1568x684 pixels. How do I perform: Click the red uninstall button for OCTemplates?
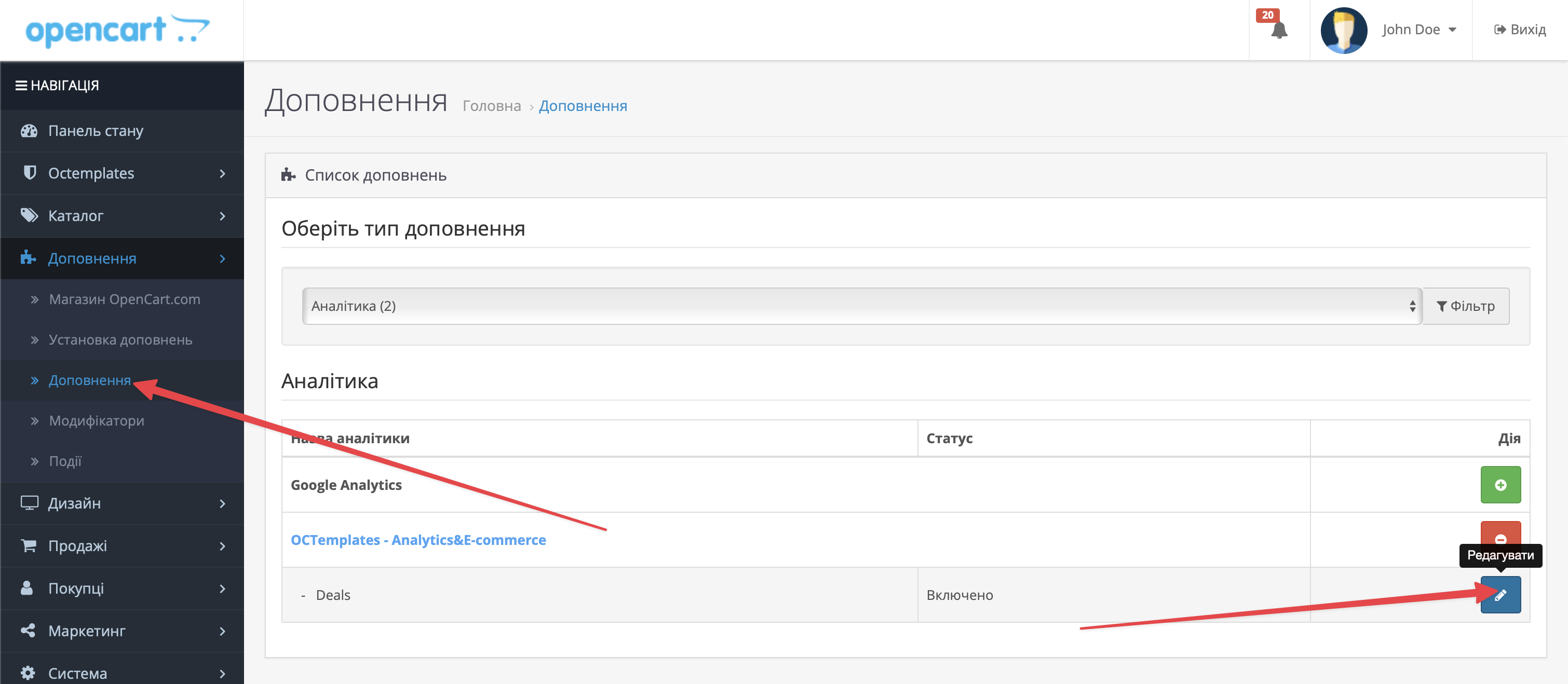1500,533
